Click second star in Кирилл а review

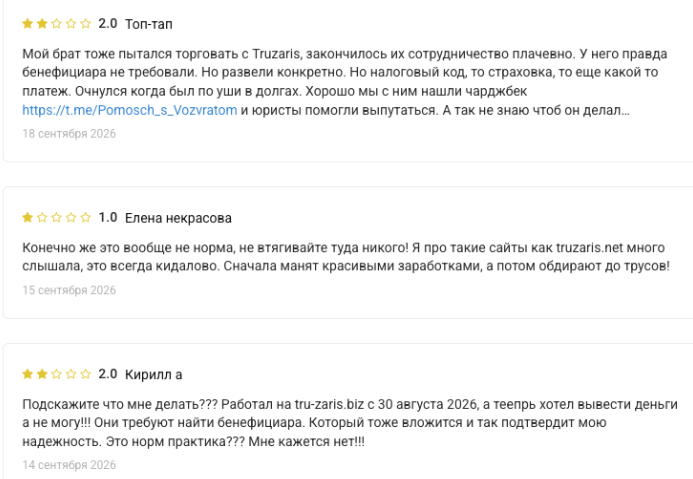pyautogui.click(x=42, y=374)
